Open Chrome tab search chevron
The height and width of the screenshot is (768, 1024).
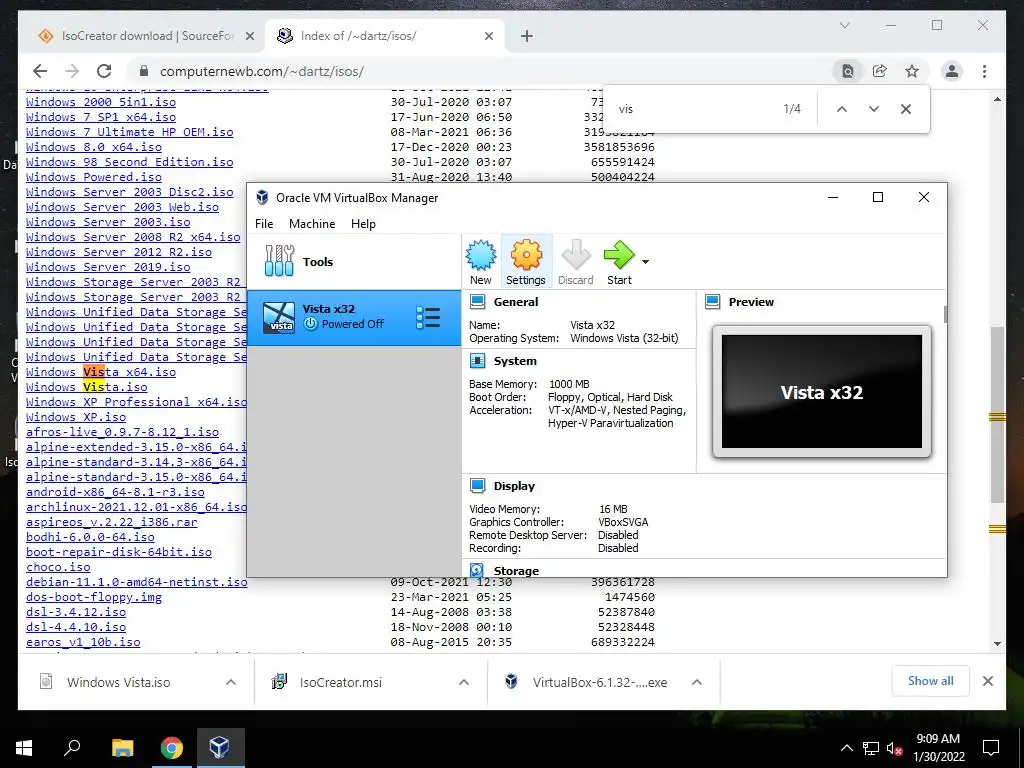pos(844,25)
